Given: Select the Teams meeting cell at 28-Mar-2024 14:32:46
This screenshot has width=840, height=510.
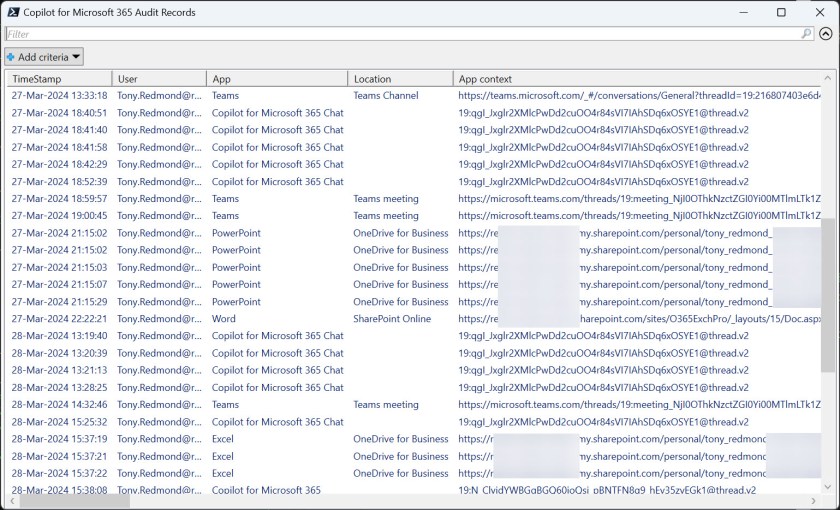Looking at the screenshot, I should (x=386, y=404).
